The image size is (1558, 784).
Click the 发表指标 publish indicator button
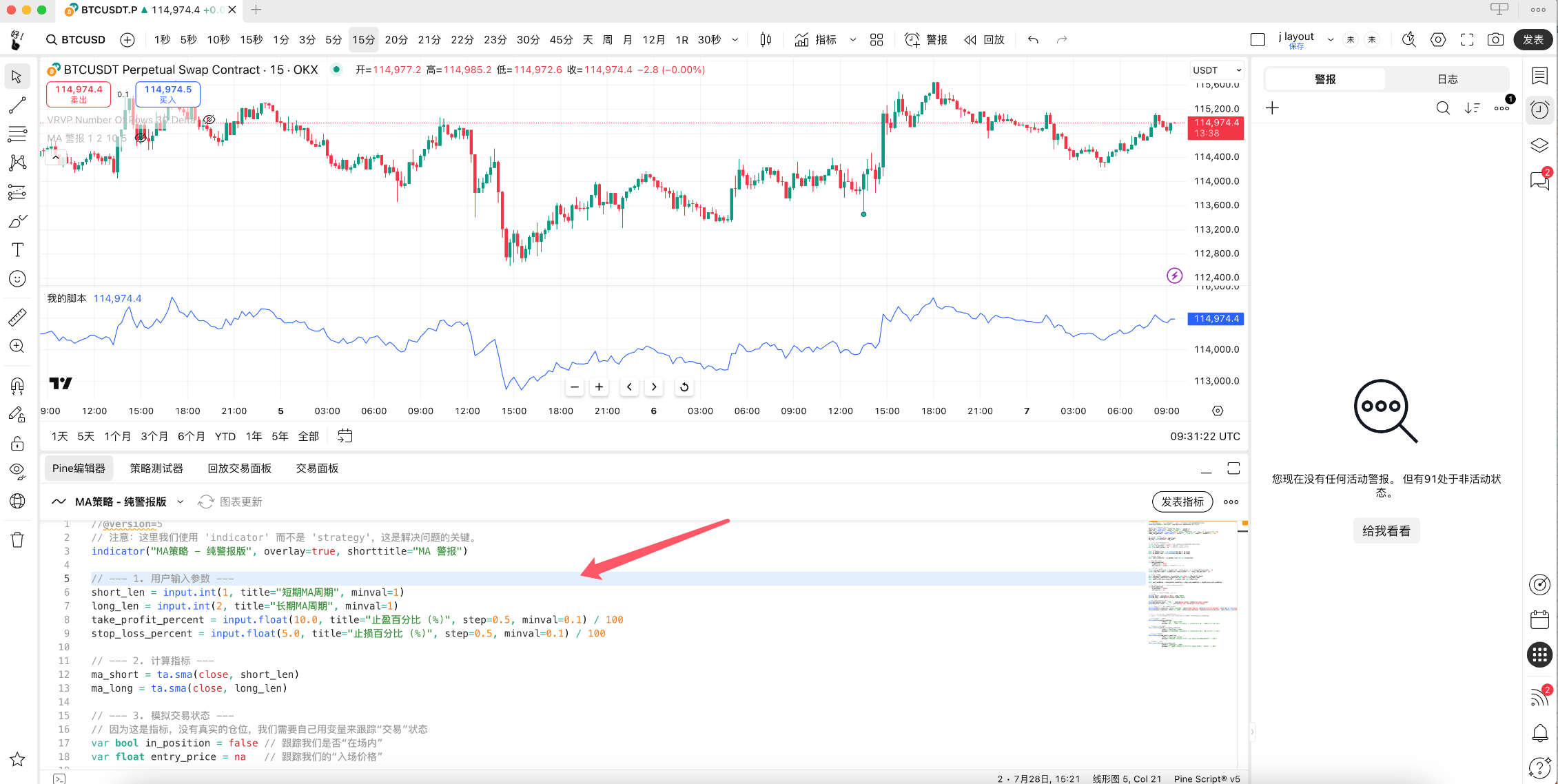coord(1182,502)
